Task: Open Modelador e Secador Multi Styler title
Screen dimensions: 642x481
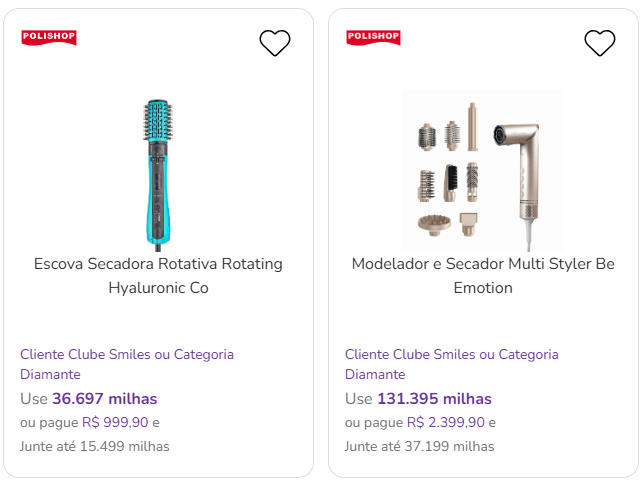Action: point(483,276)
